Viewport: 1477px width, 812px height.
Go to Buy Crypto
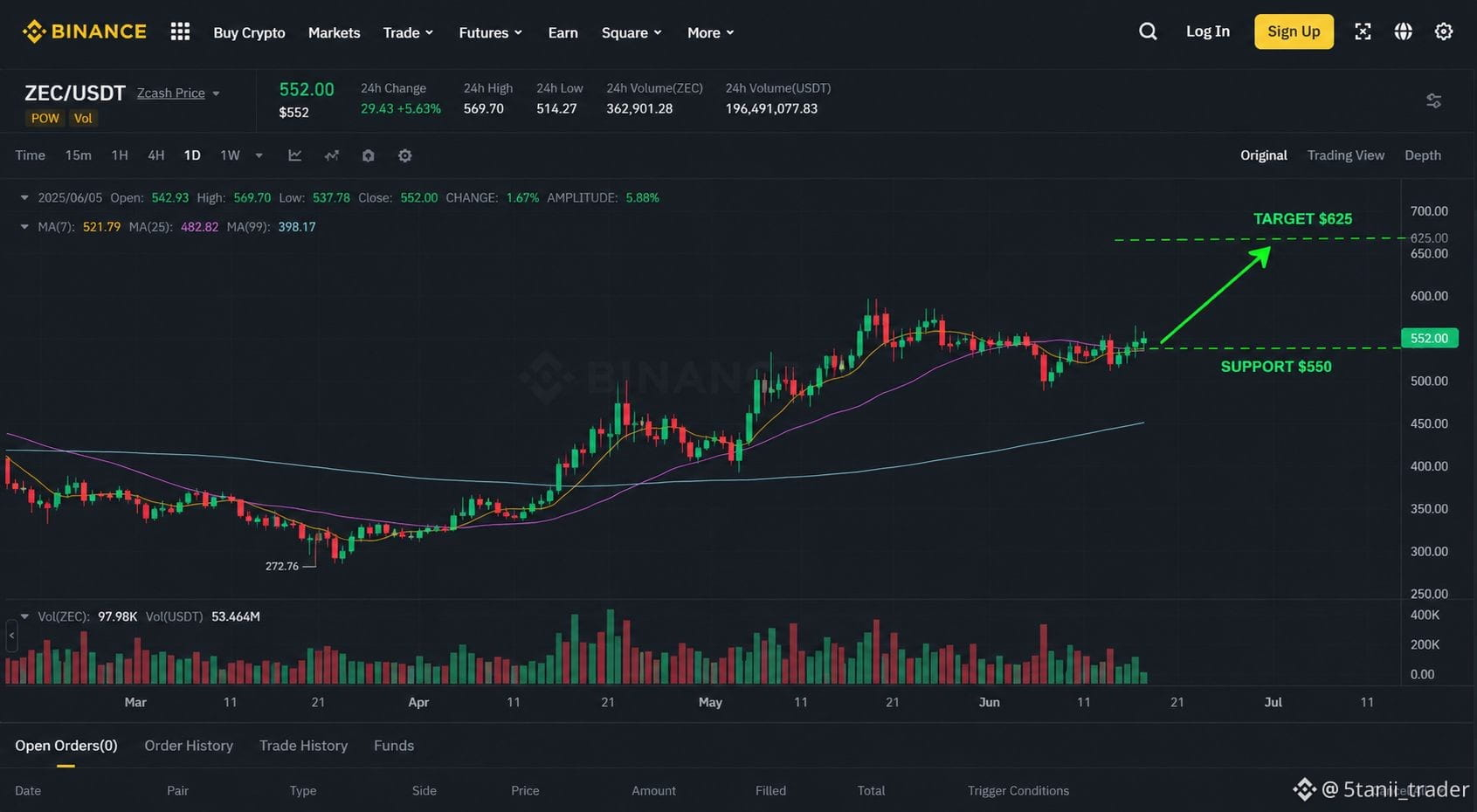pos(249,32)
